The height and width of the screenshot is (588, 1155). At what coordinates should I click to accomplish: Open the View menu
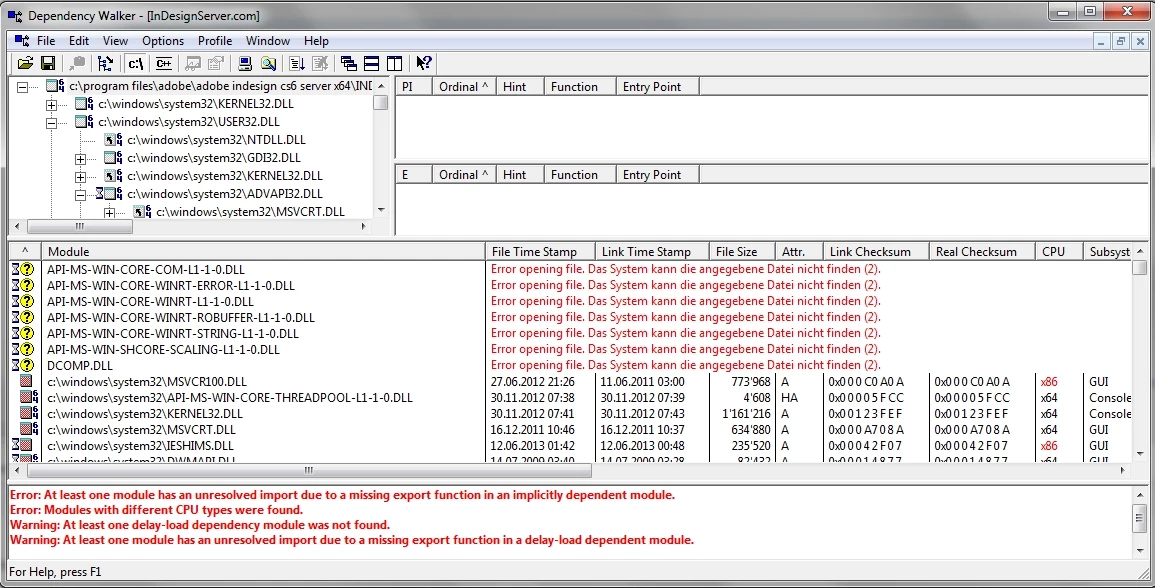(x=115, y=41)
